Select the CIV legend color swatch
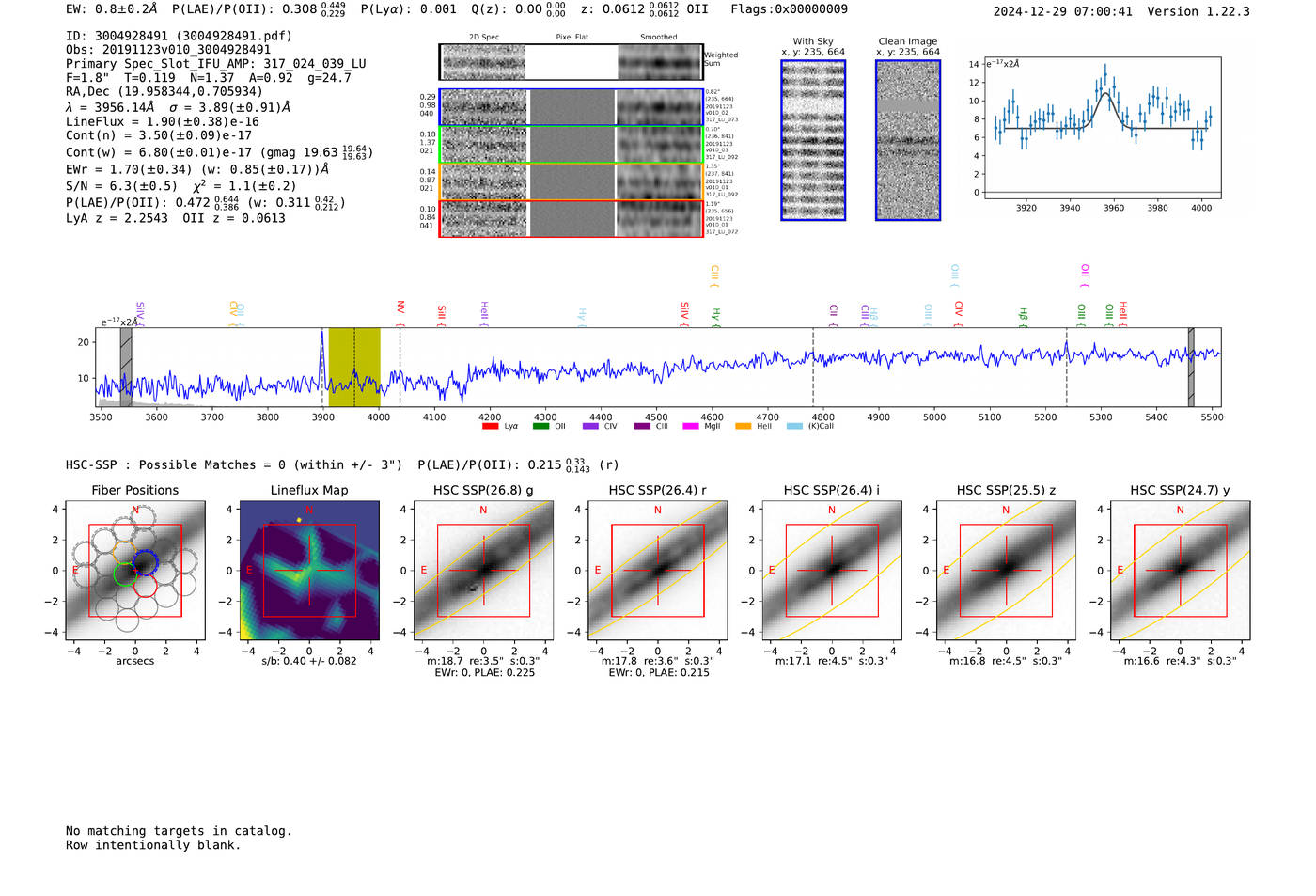1316x896 pixels. pyautogui.click(x=590, y=426)
